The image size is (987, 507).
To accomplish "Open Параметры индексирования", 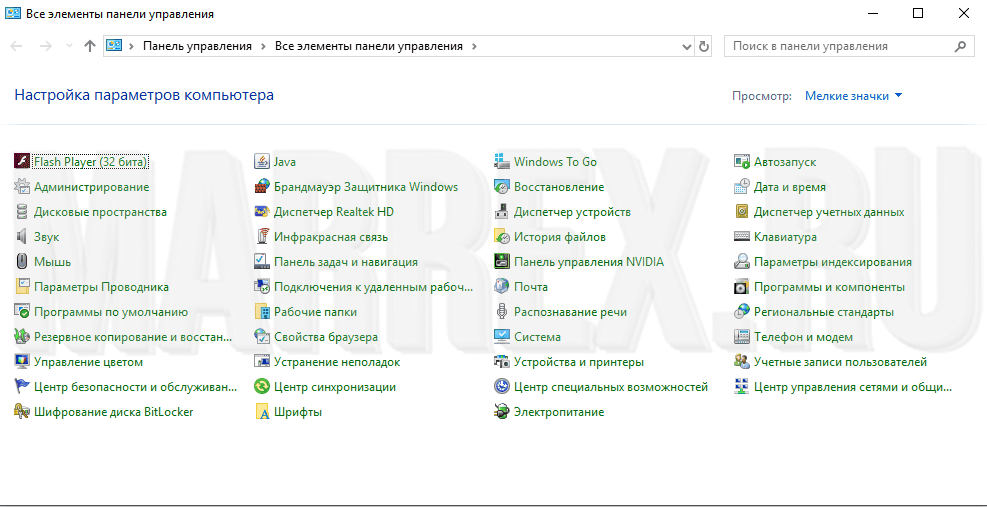I will point(833,262).
